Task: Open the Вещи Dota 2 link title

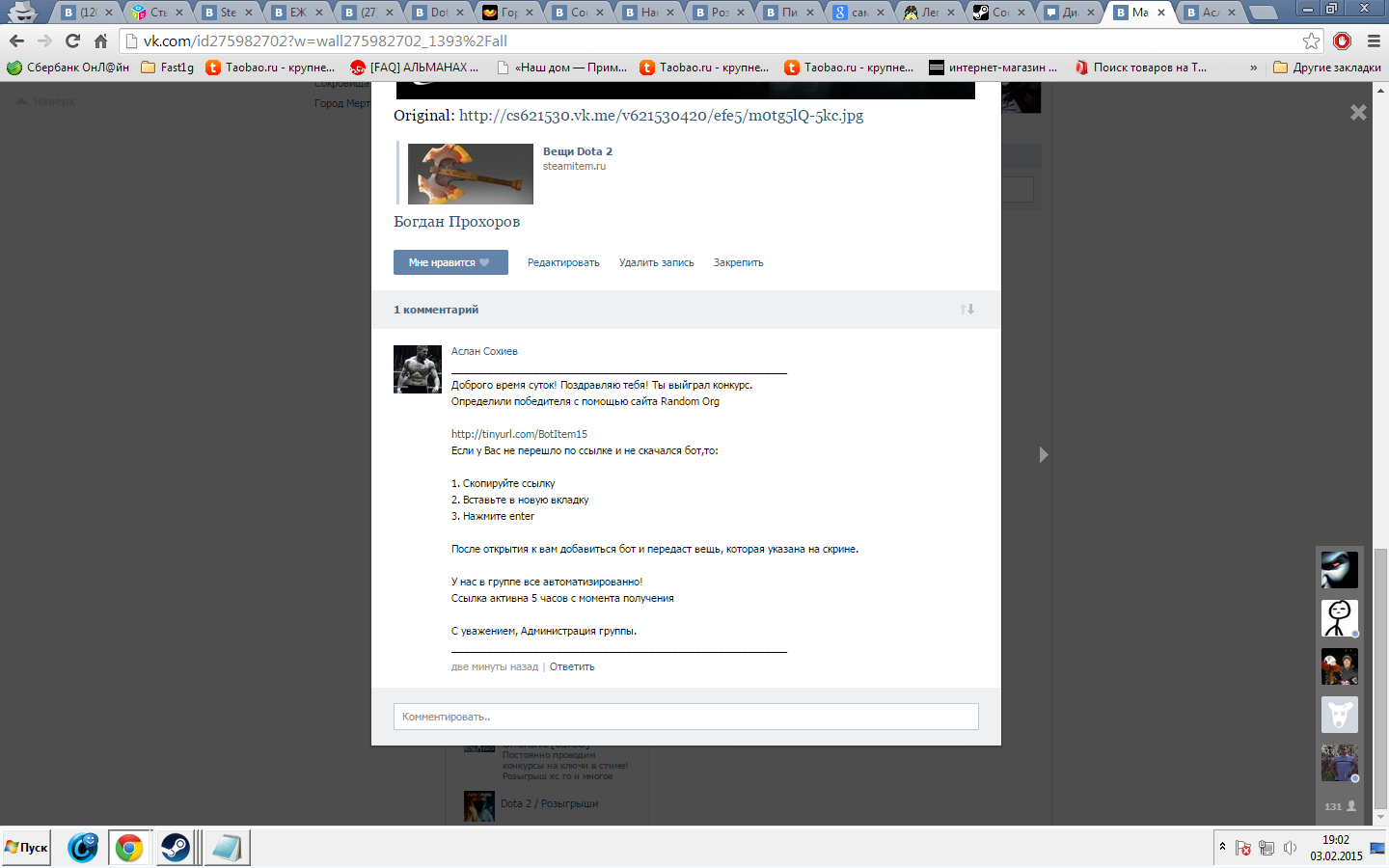Action: point(577,151)
